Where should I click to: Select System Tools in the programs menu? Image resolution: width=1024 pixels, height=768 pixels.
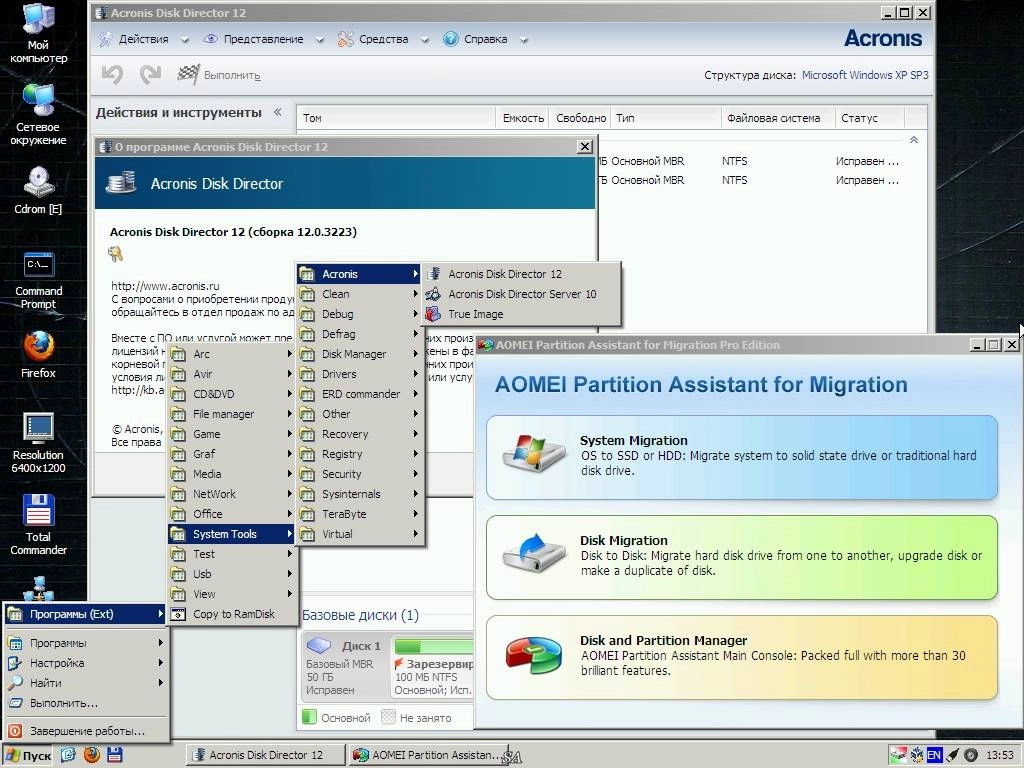(232, 534)
